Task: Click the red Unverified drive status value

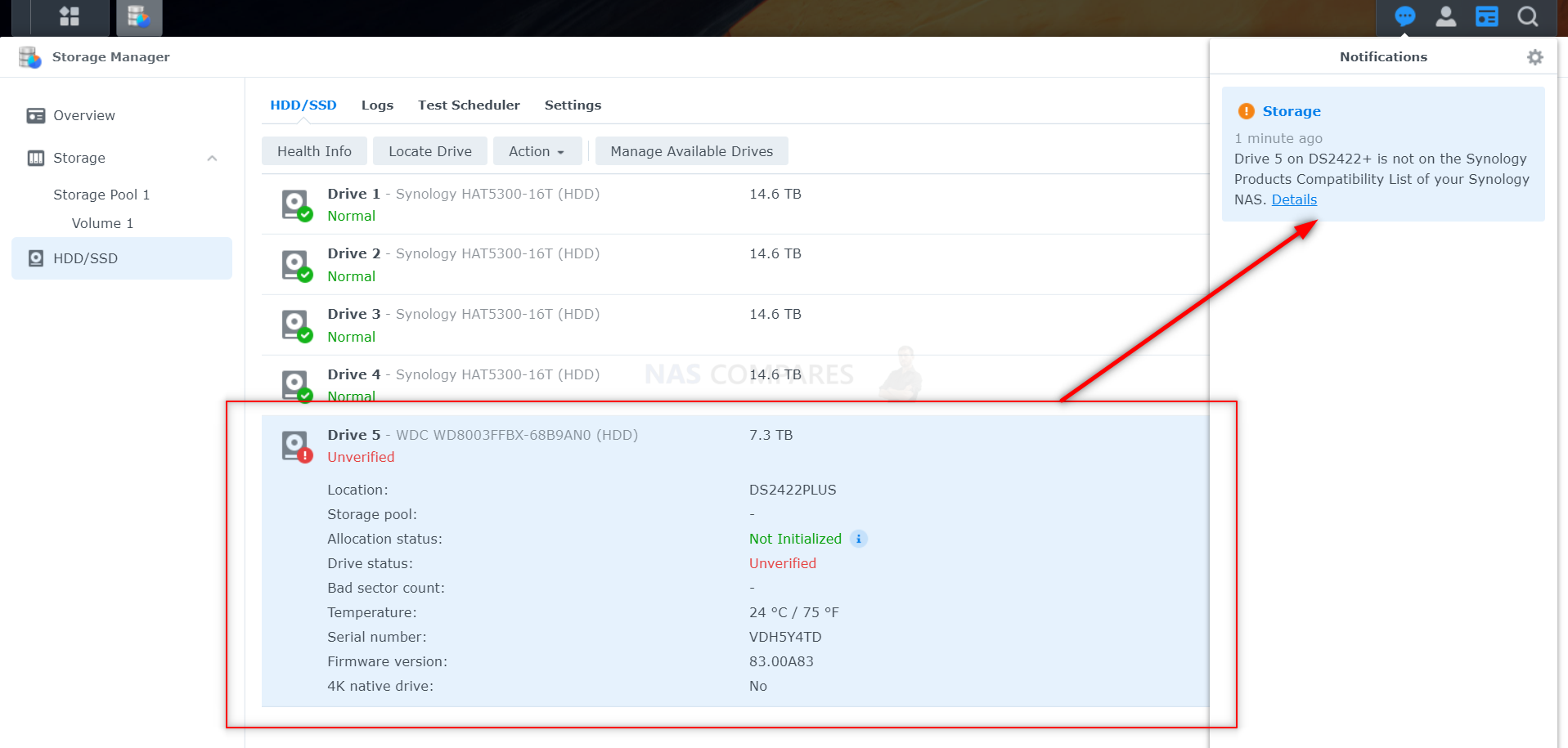Action: [783, 563]
